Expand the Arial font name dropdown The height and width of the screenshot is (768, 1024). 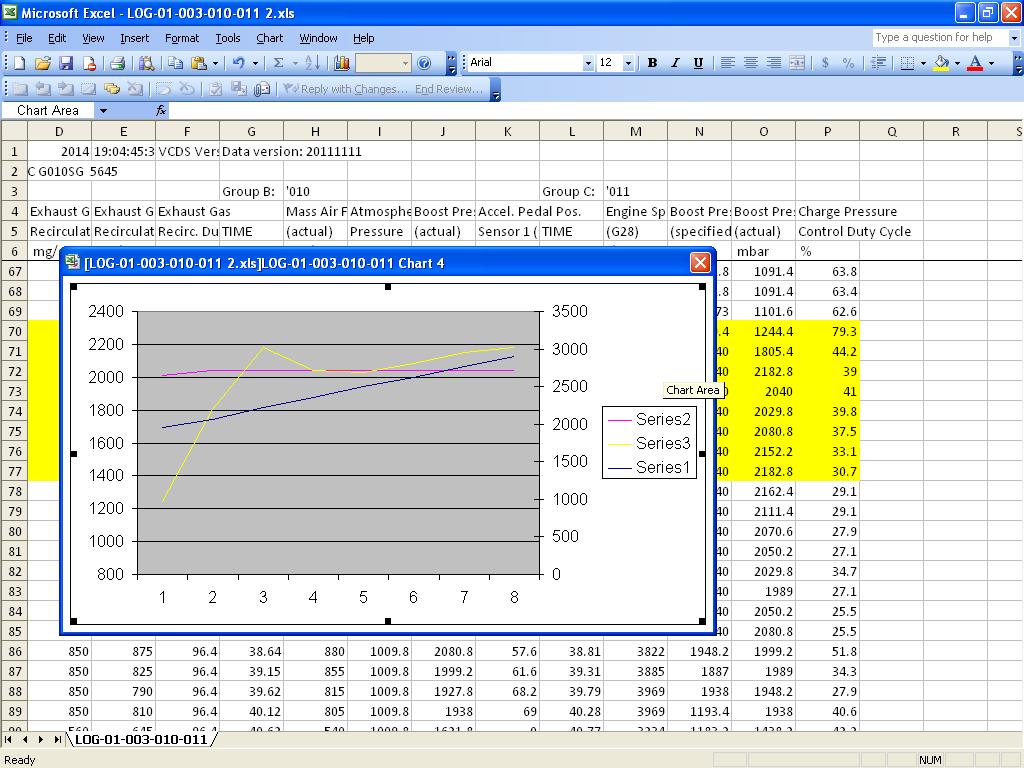click(588, 63)
